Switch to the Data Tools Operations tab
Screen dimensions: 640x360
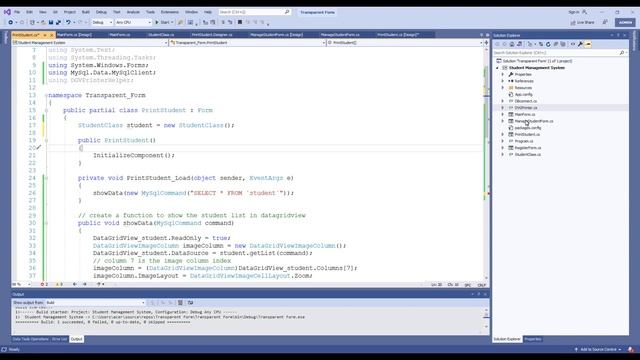click(30, 339)
